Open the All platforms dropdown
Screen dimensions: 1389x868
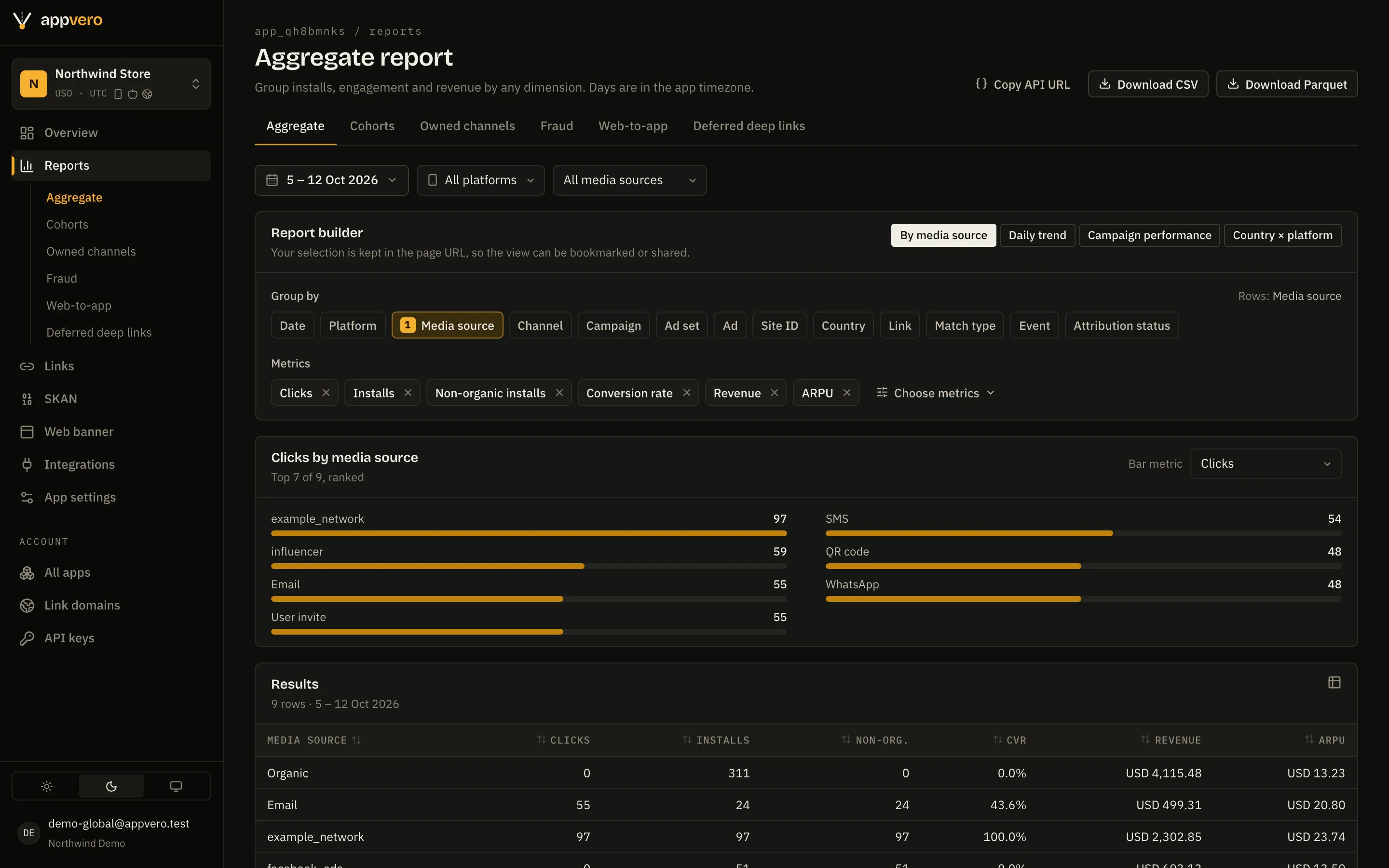coord(480,180)
